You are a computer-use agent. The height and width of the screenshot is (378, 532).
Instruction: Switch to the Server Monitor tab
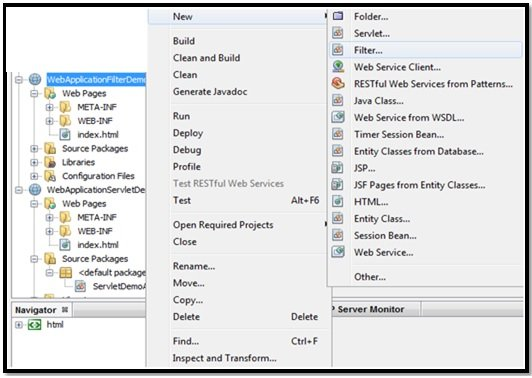[x=371, y=309]
